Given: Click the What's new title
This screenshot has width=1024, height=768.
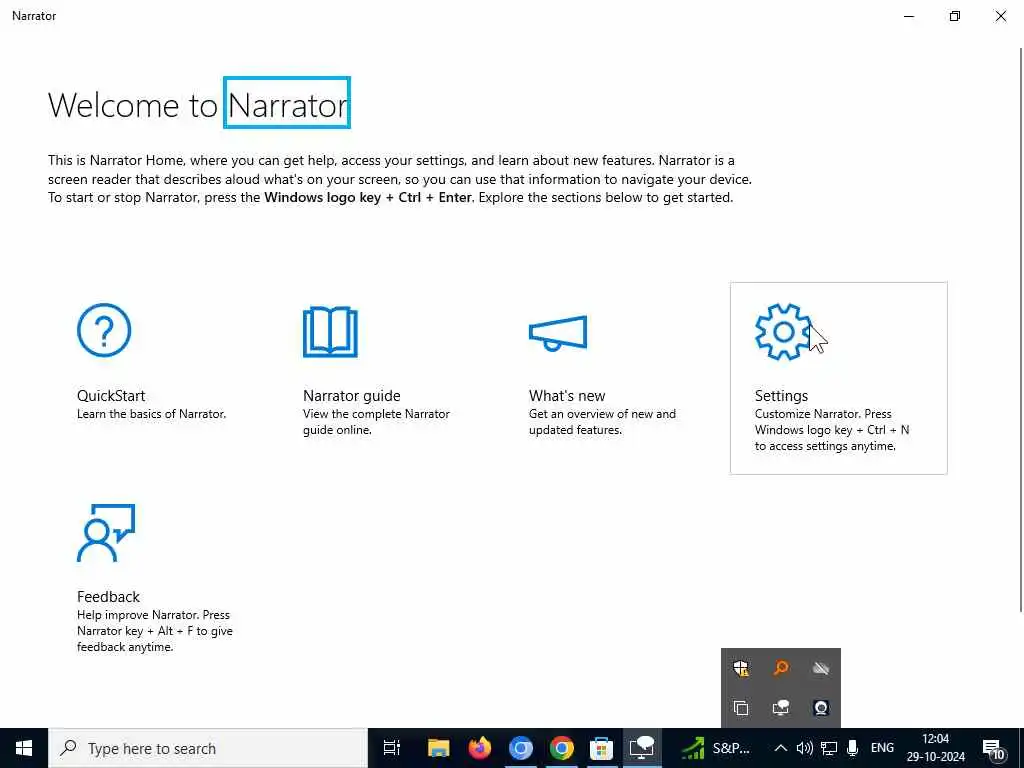Looking at the screenshot, I should [567, 396].
